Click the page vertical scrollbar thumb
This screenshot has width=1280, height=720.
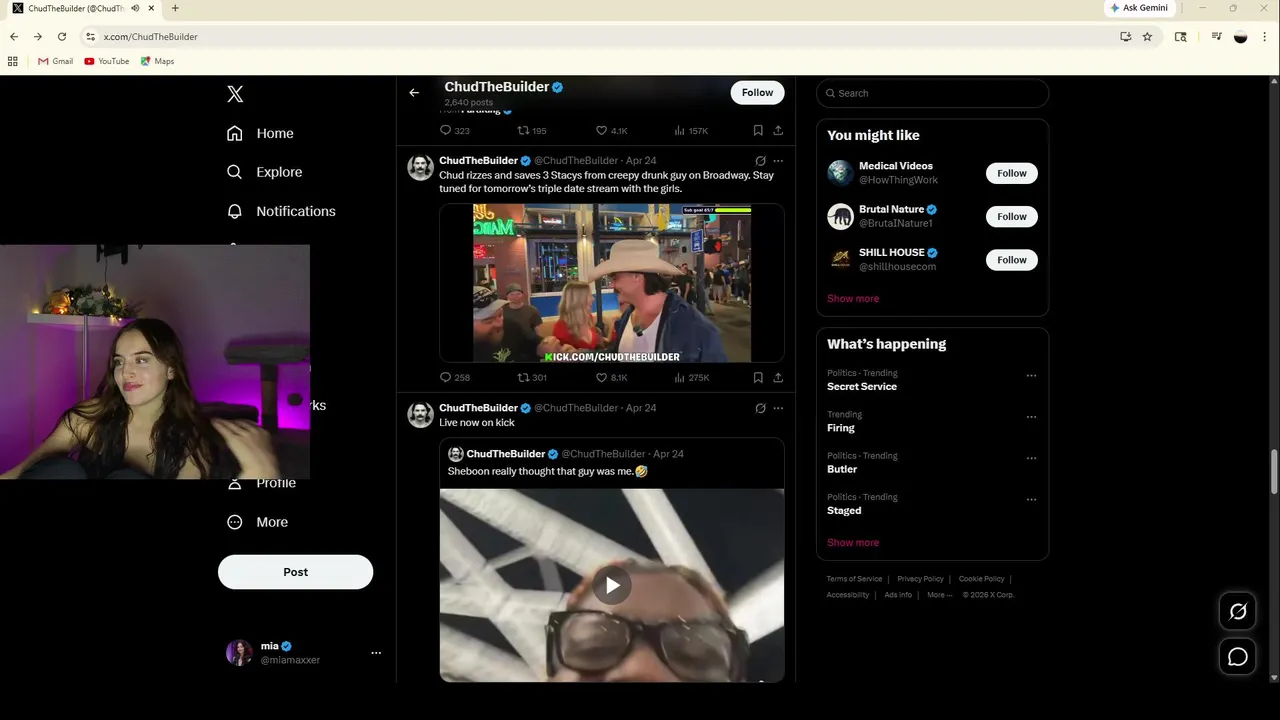click(1274, 472)
